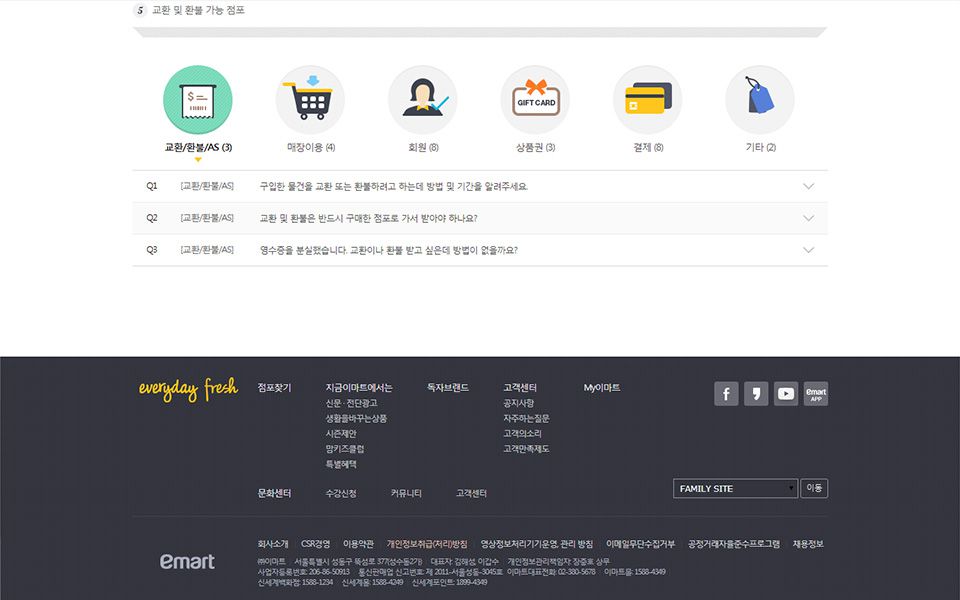Screen dimensions: 960x600
Task: Select the 교환/환불/AS receipt category icon
Action: click(198, 100)
